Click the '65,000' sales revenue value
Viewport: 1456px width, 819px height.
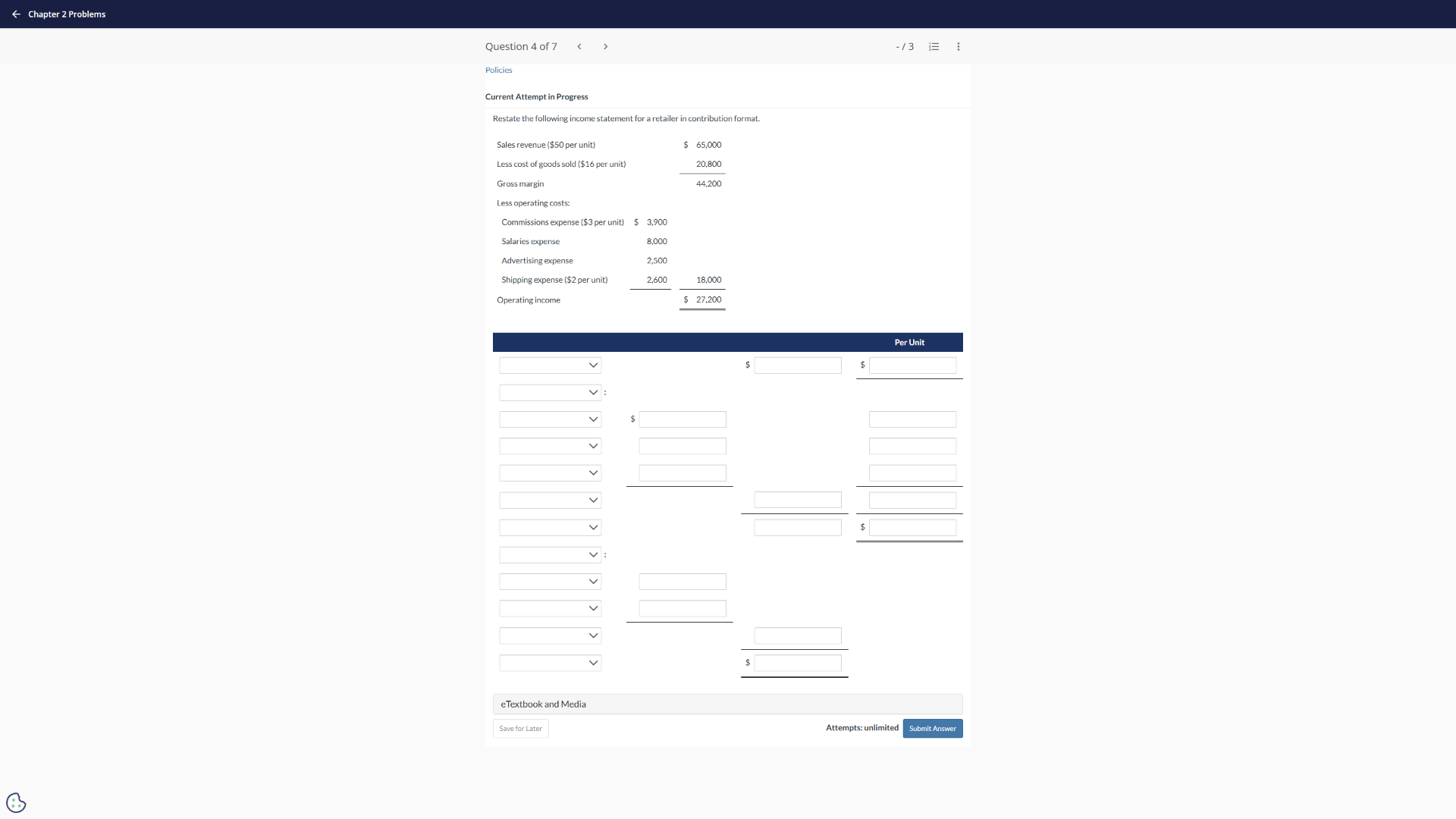tap(709, 145)
